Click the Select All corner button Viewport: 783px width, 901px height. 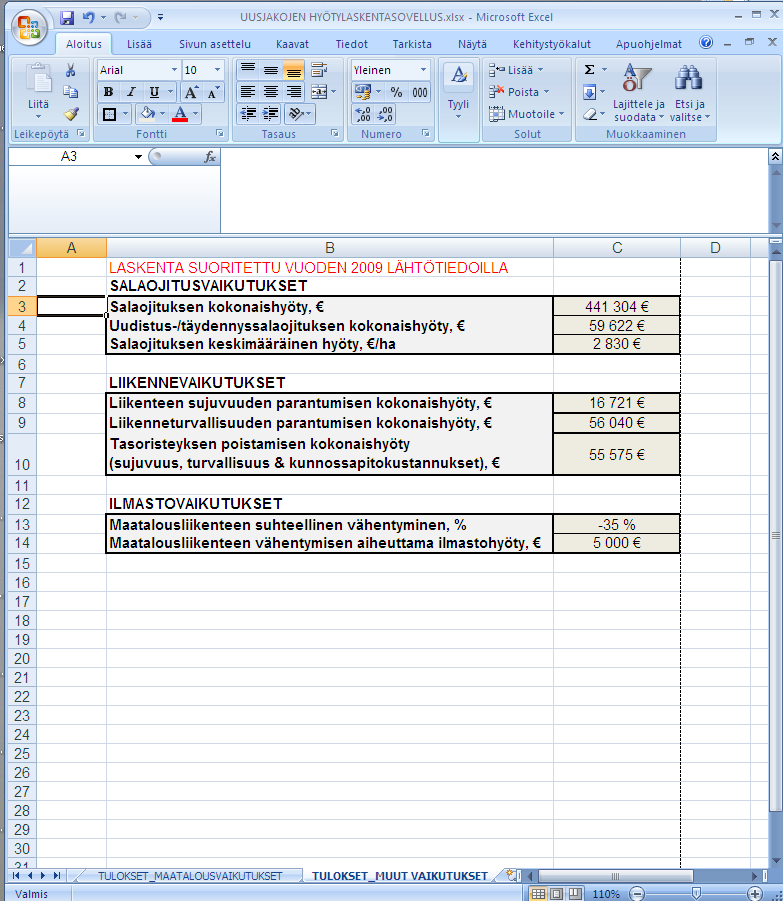click(x=22, y=248)
